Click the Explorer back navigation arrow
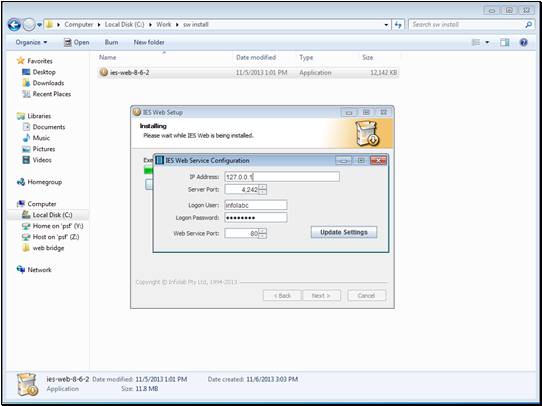Viewport: 542px width, 406px height. (x=14, y=25)
